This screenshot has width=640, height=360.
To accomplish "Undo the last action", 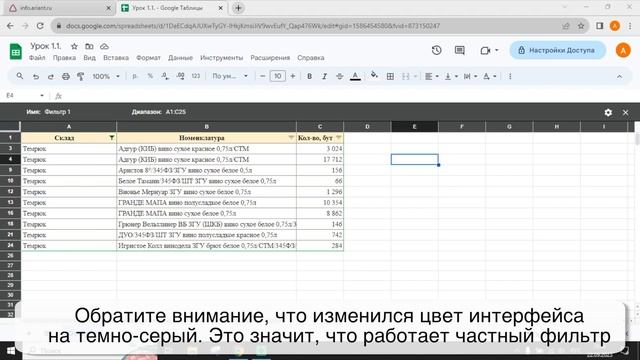I will click(36, 76).
